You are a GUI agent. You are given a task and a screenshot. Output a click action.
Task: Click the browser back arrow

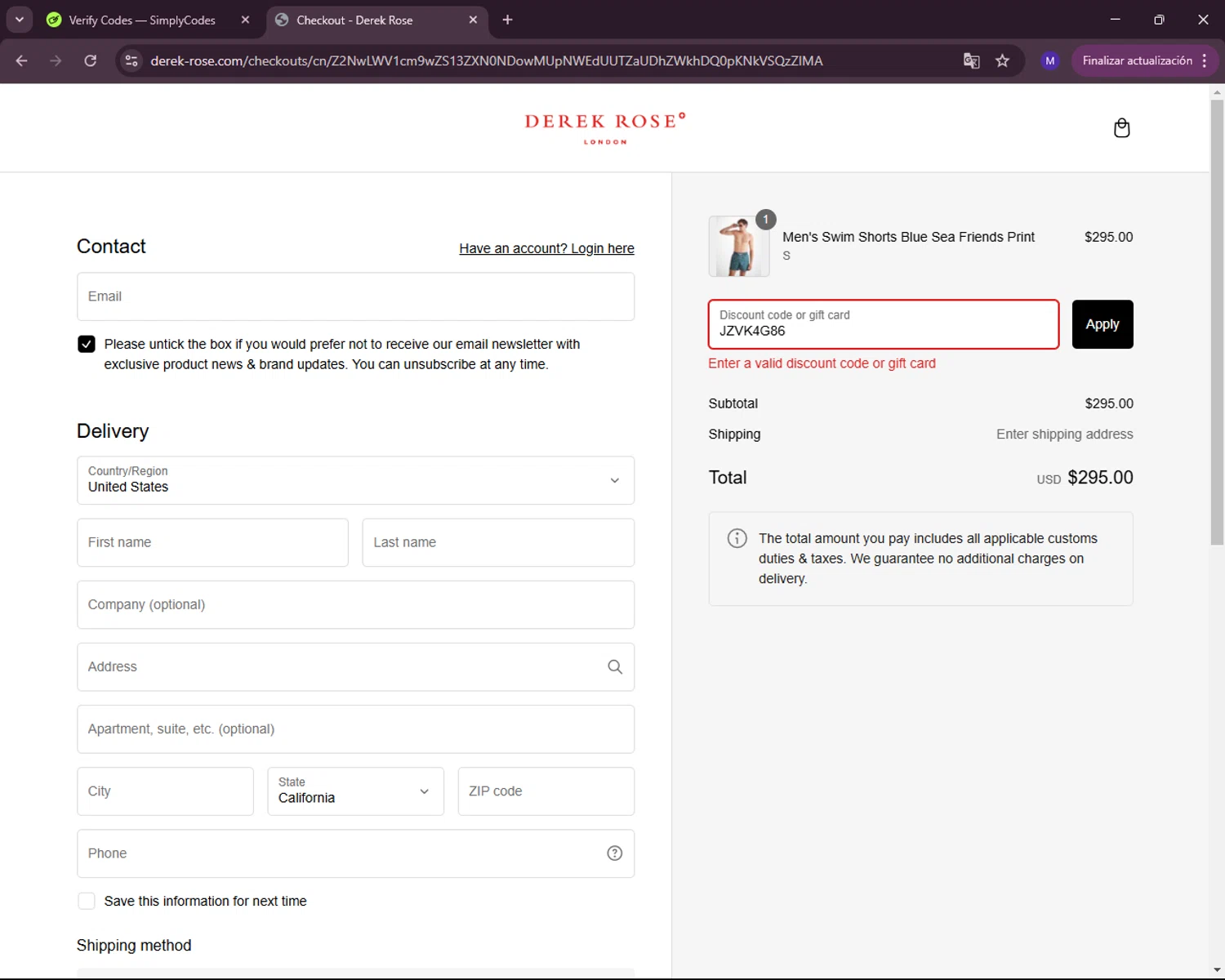click(x=22, y=60)
